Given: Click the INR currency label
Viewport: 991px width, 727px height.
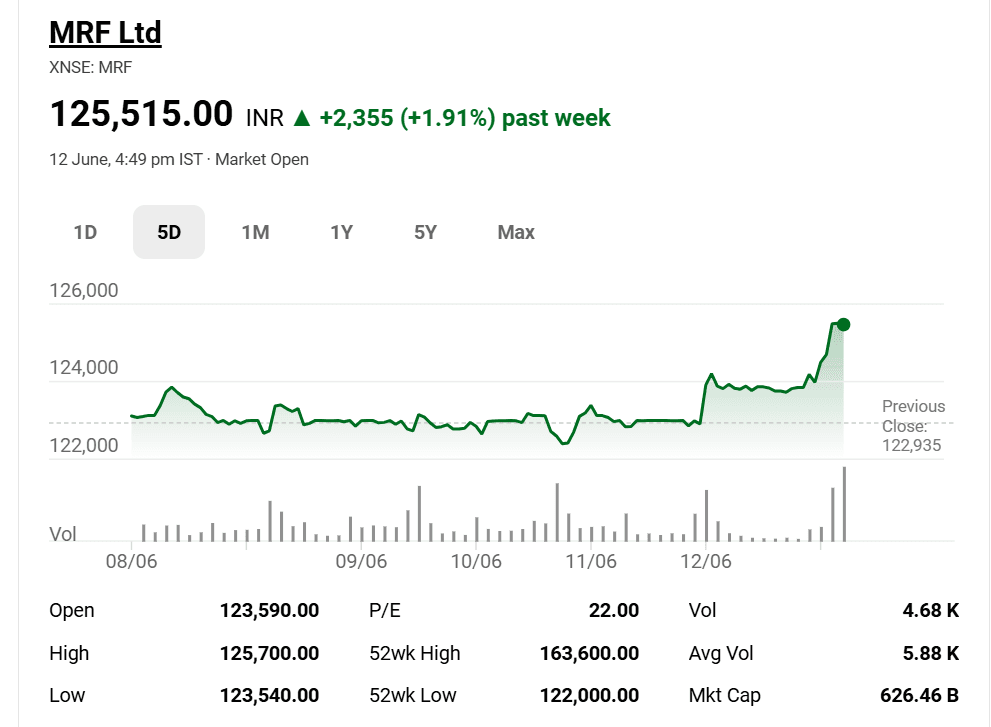Looking at the screenshot, I should (265, 118).
